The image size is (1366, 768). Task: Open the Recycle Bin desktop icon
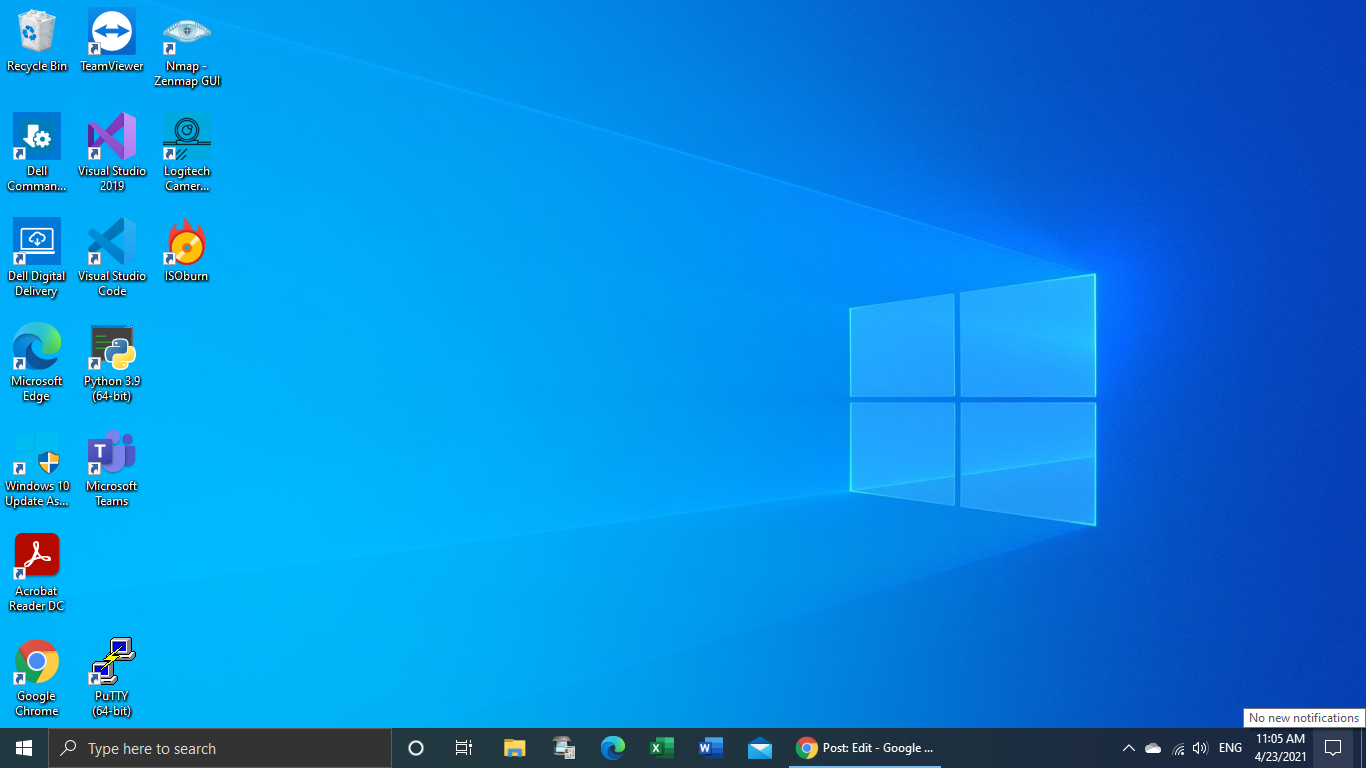click(37, 42)
